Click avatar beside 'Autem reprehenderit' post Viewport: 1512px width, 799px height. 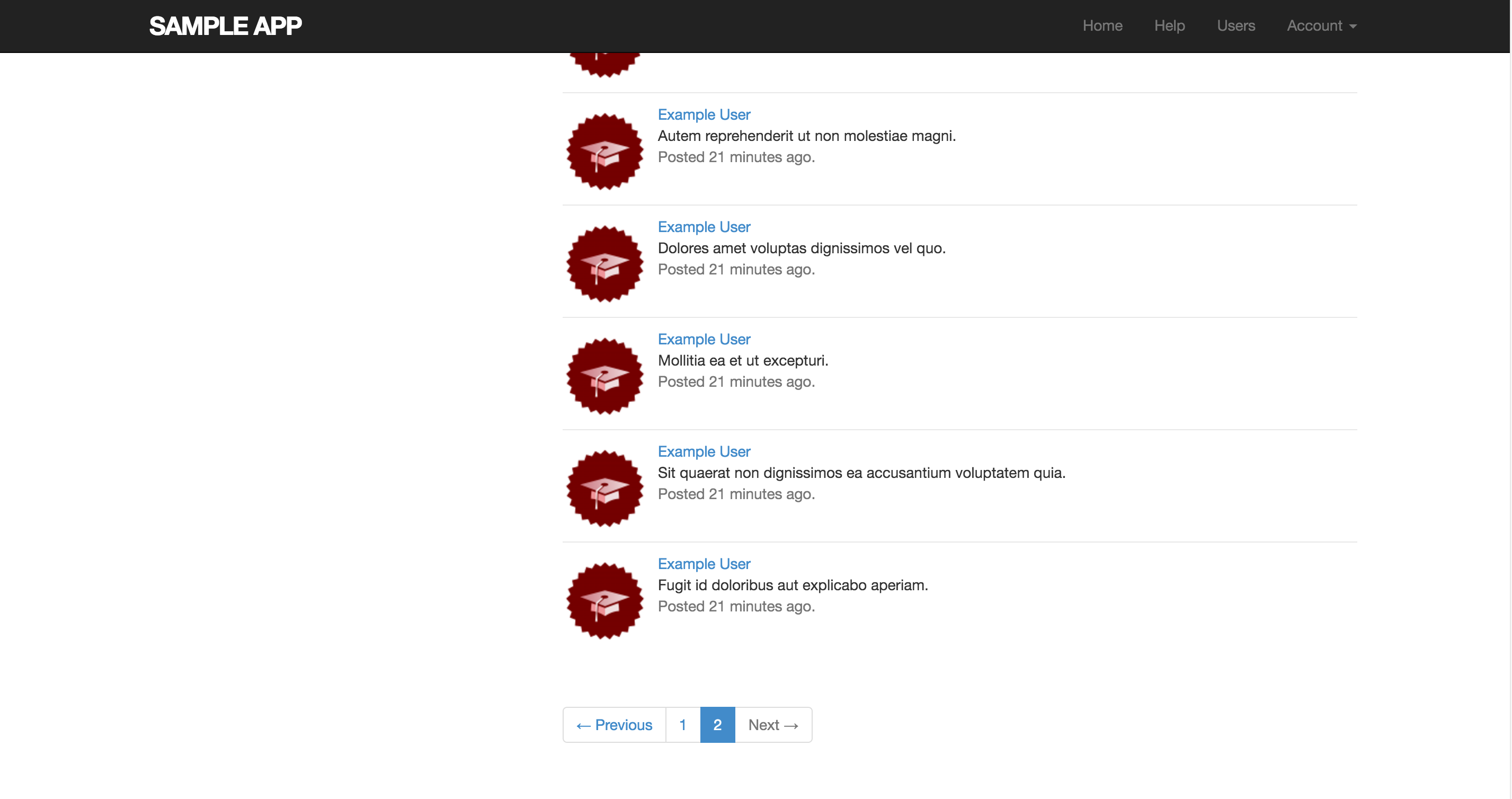[x=604, y=152]
